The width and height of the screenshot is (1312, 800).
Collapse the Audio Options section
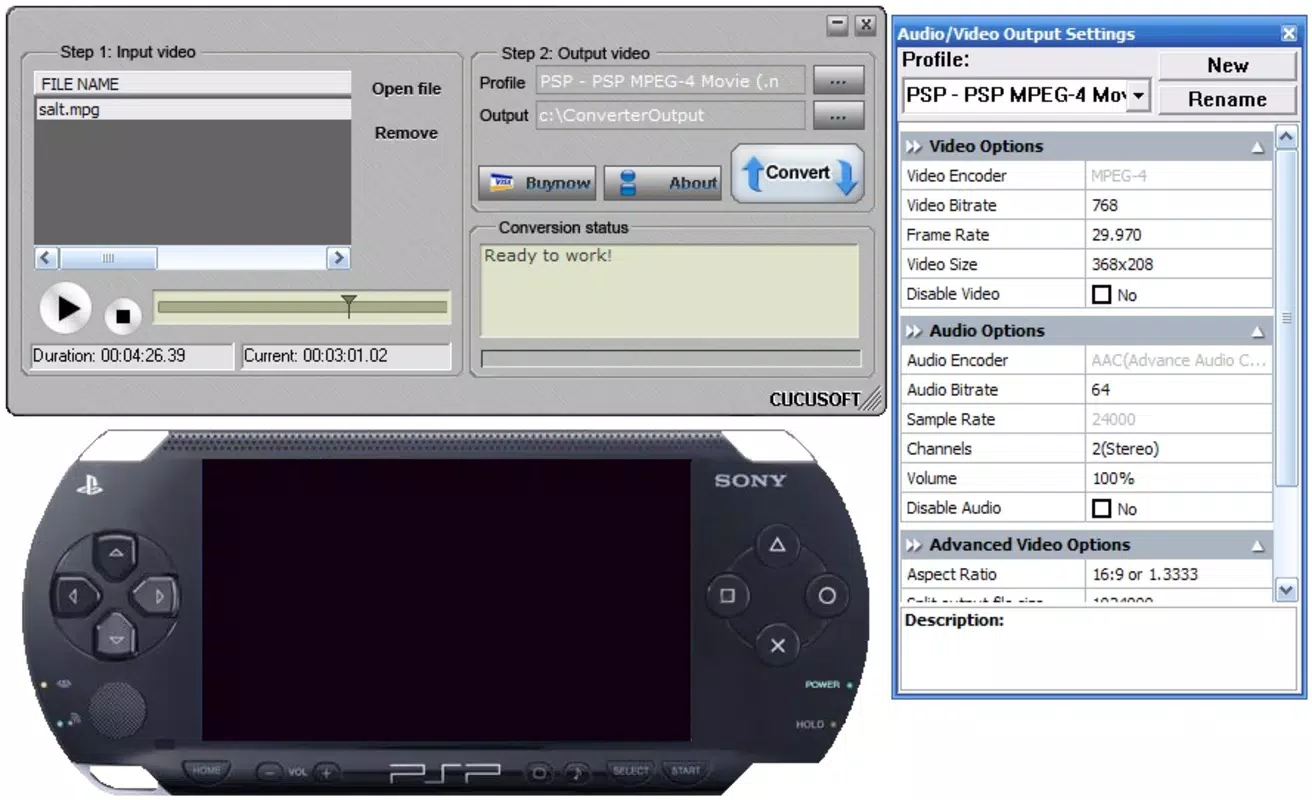(x=1257, y=332)
